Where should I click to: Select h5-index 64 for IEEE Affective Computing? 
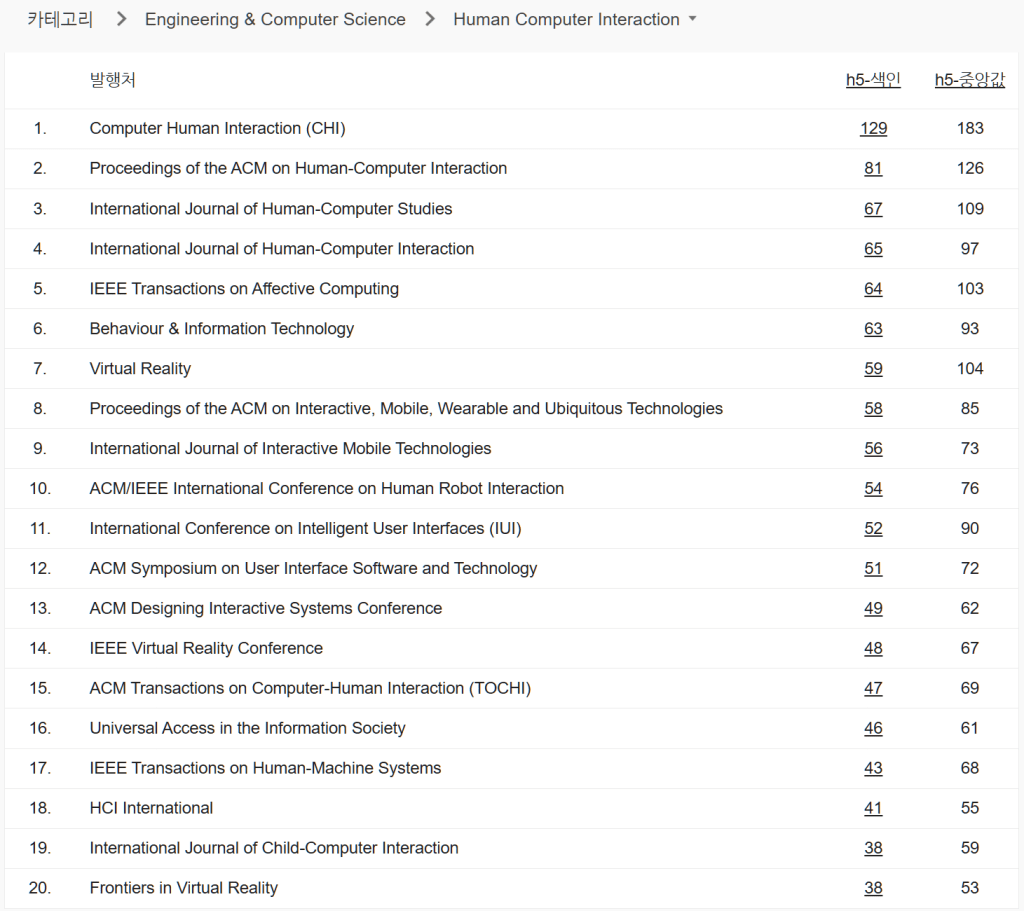(x=873, y=289)
